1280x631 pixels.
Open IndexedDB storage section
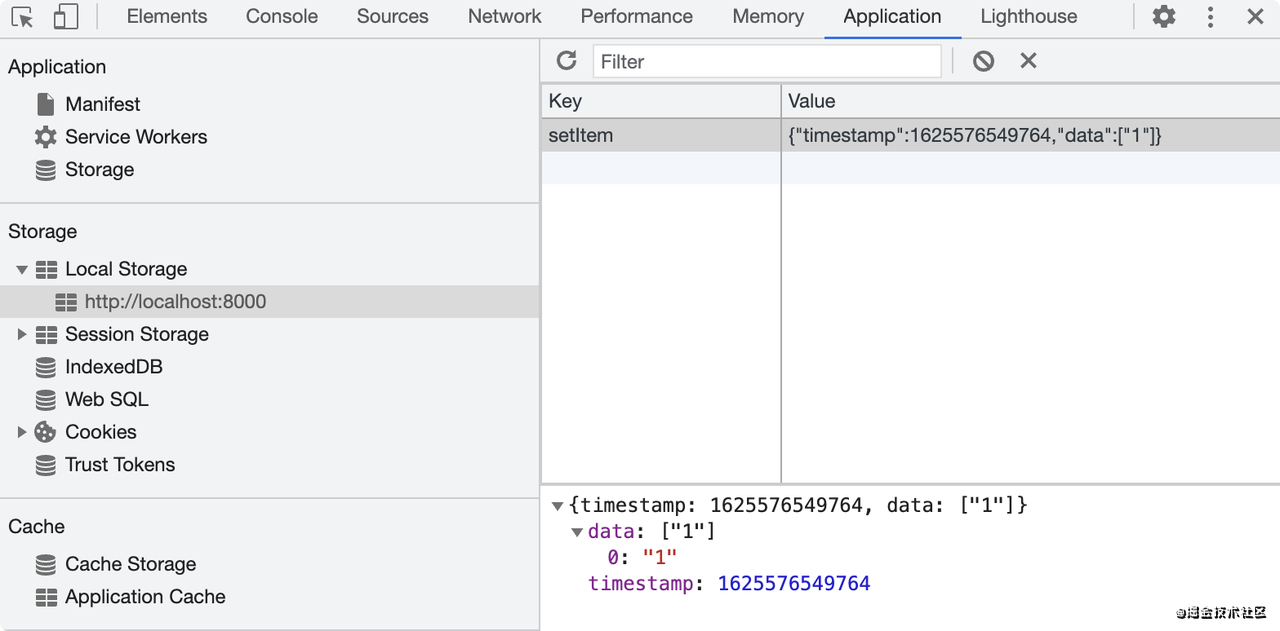(113, 367)
